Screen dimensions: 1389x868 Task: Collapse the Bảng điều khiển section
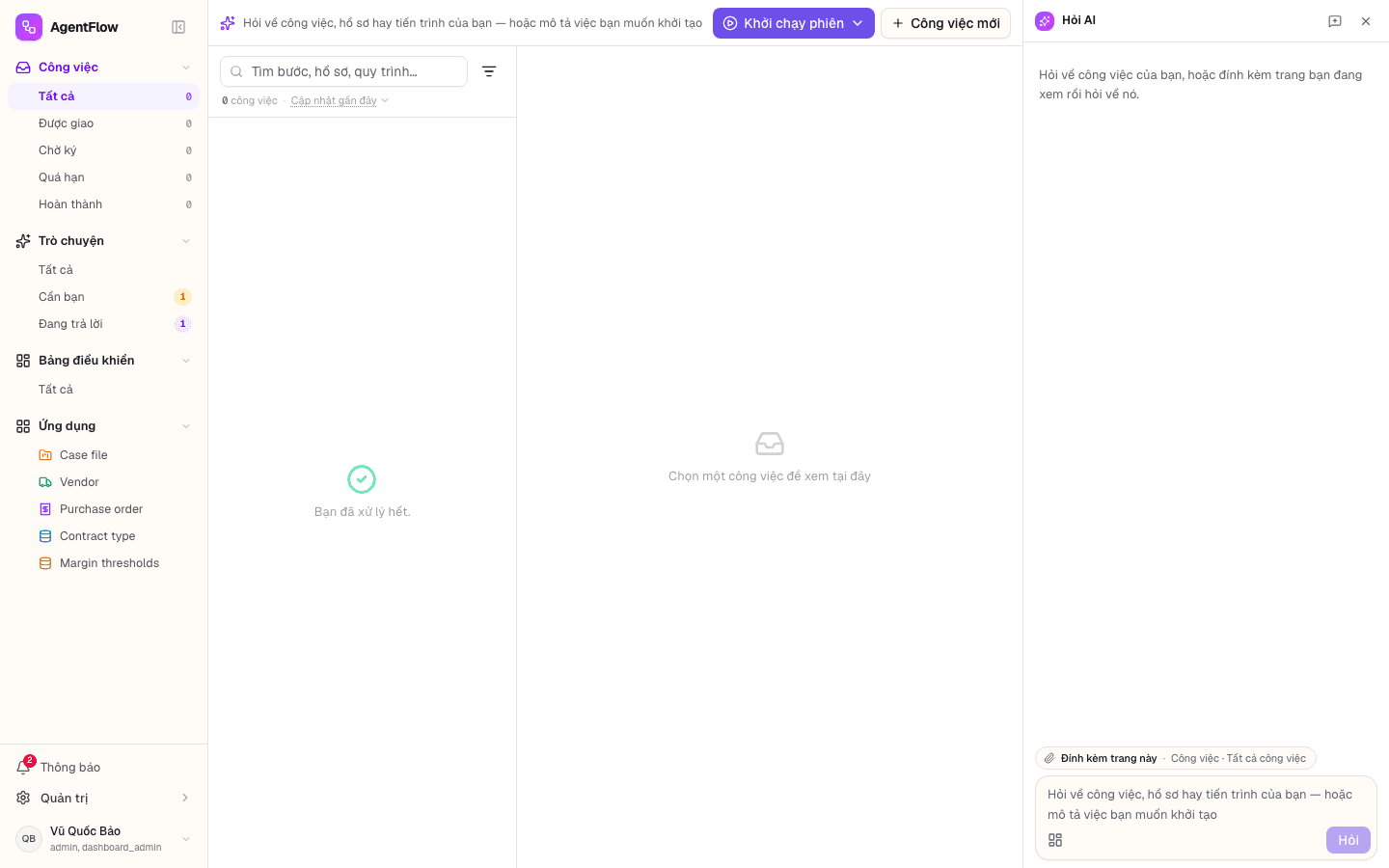(186, 361)
